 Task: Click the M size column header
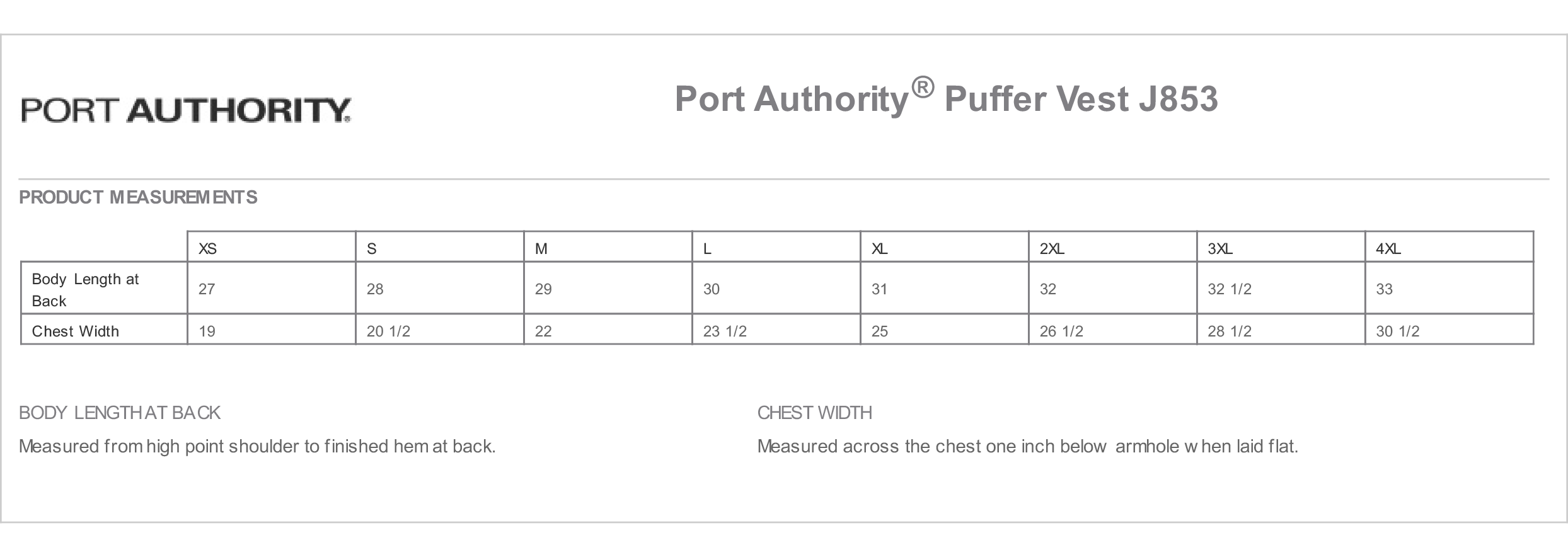[608, 247]
